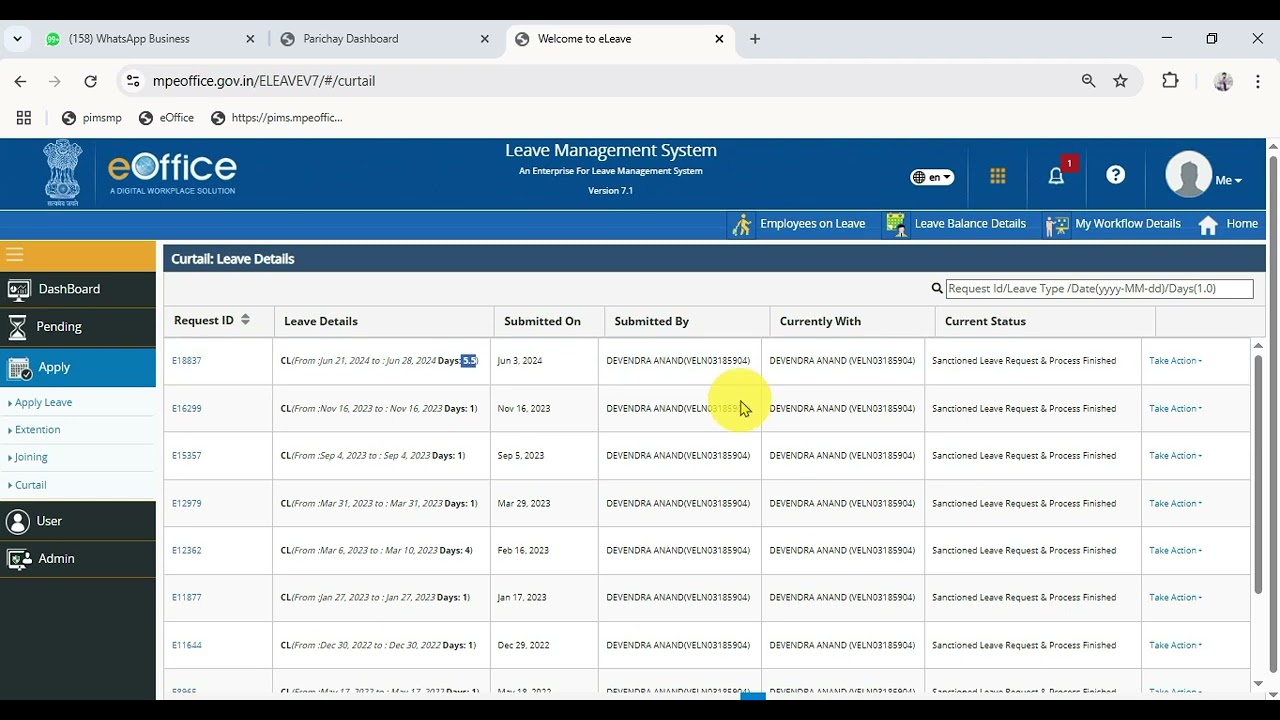
Task: Switch to WhatsApp Business tab
Action: pos(140,39)
